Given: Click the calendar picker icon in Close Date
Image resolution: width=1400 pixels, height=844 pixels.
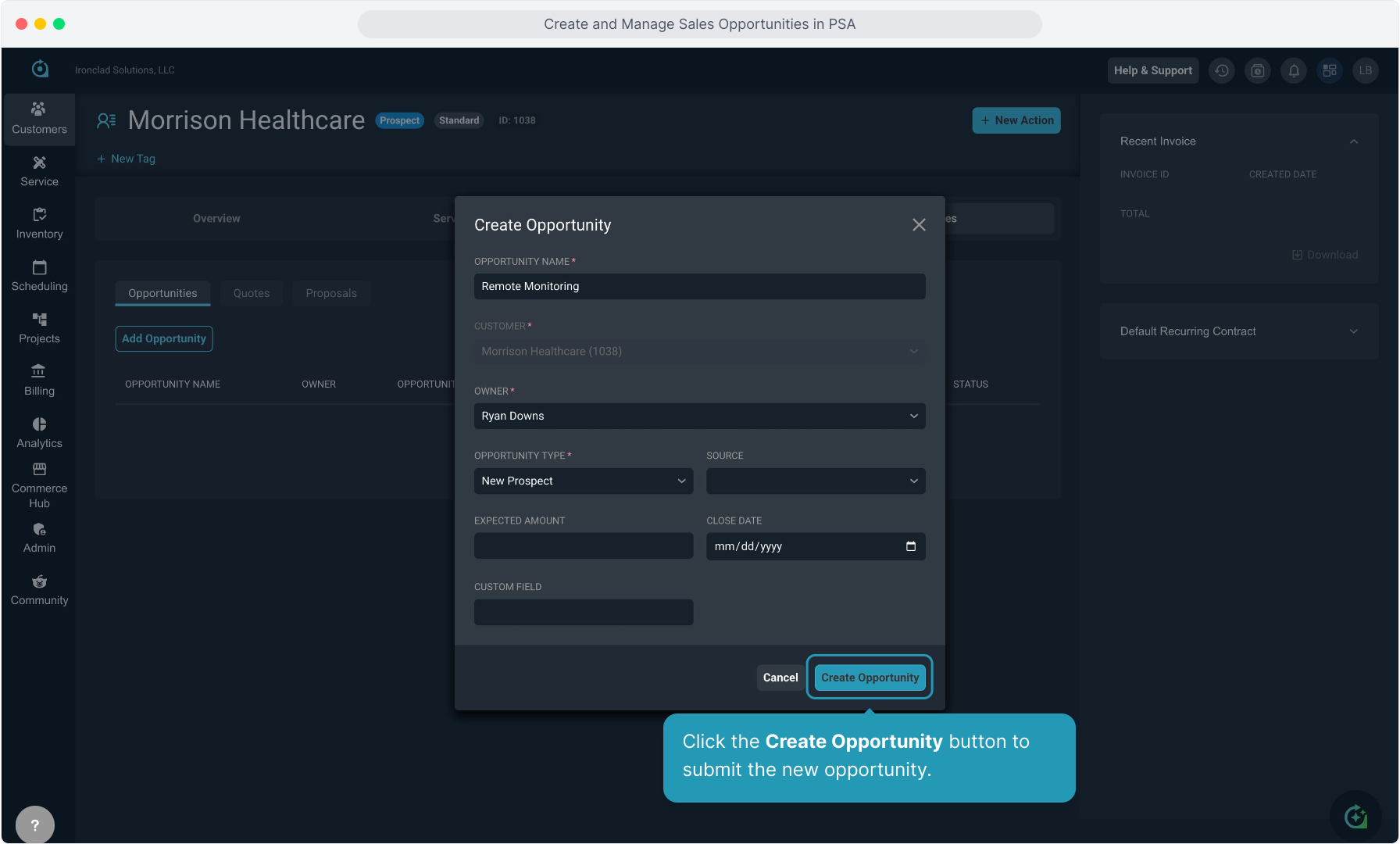Looking at the screenshot, I should pos(910,546).
